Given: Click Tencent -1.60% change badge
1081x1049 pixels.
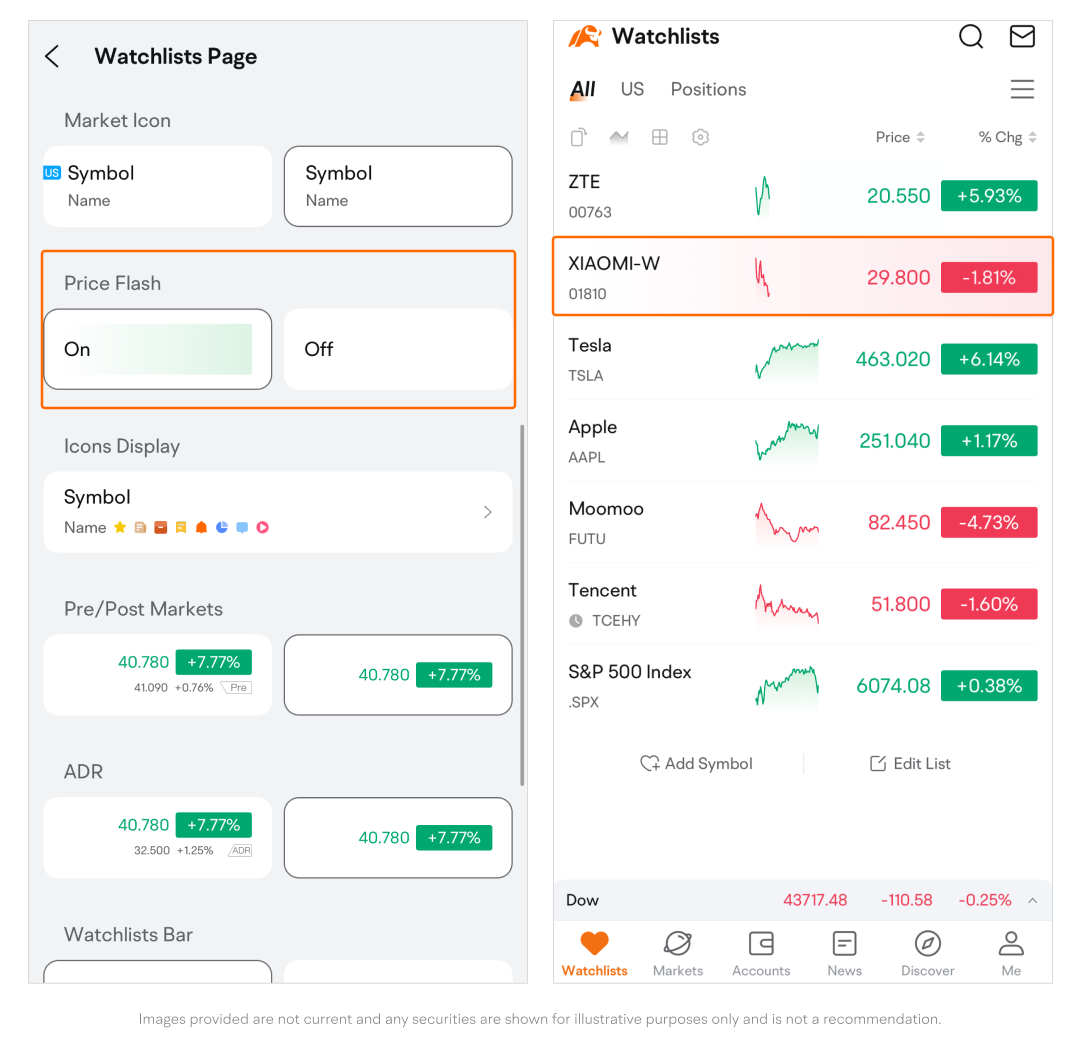Looking at the screenshot, I should click(989, 604).
